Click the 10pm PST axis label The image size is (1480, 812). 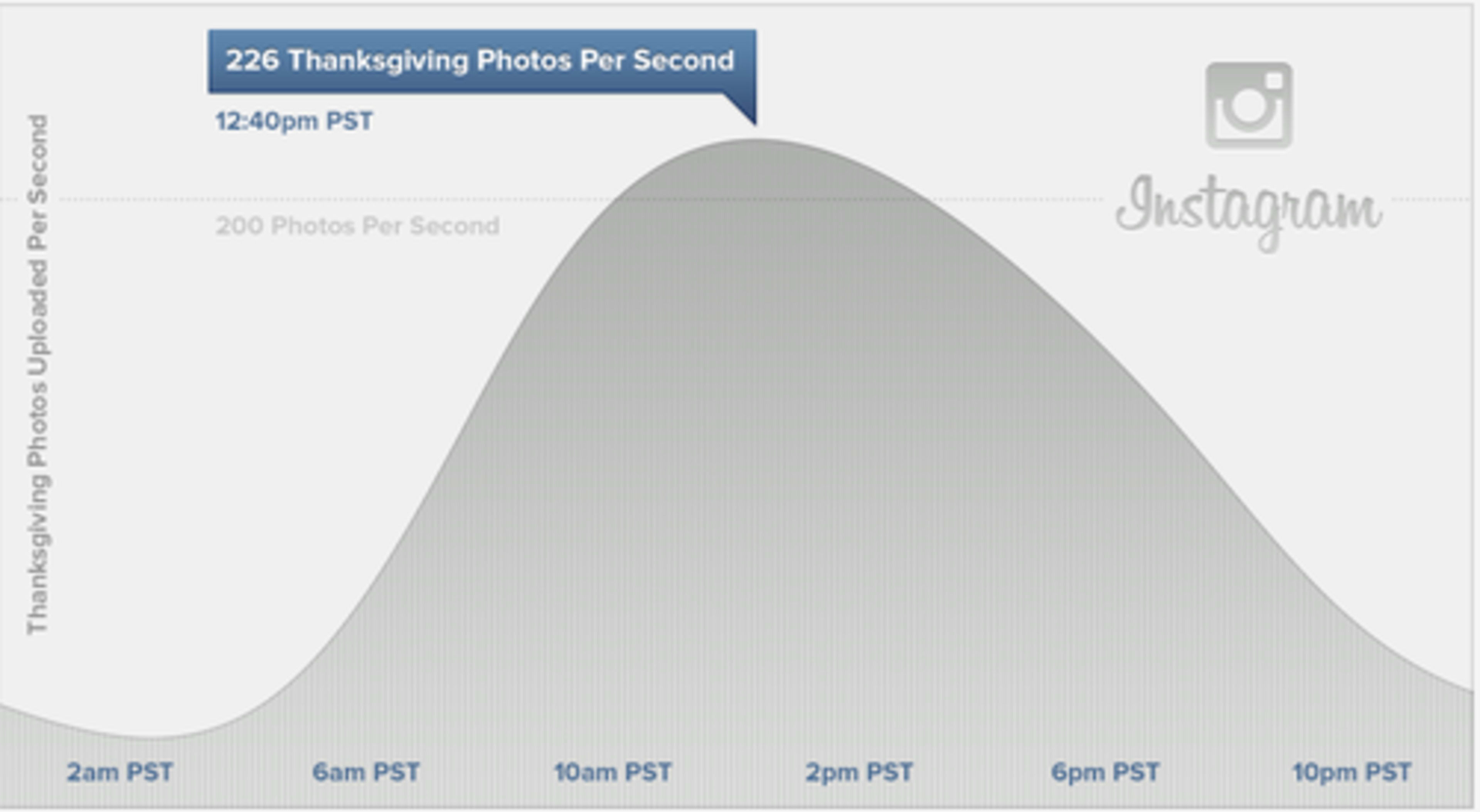[x=1352, y=772]
